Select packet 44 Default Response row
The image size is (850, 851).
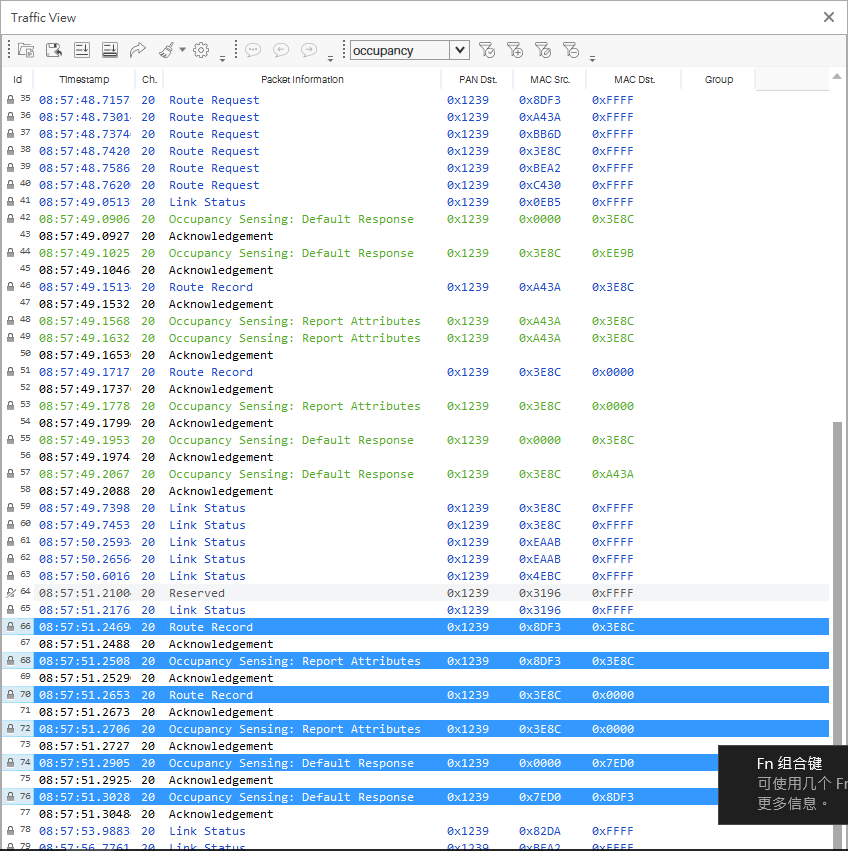415,253
